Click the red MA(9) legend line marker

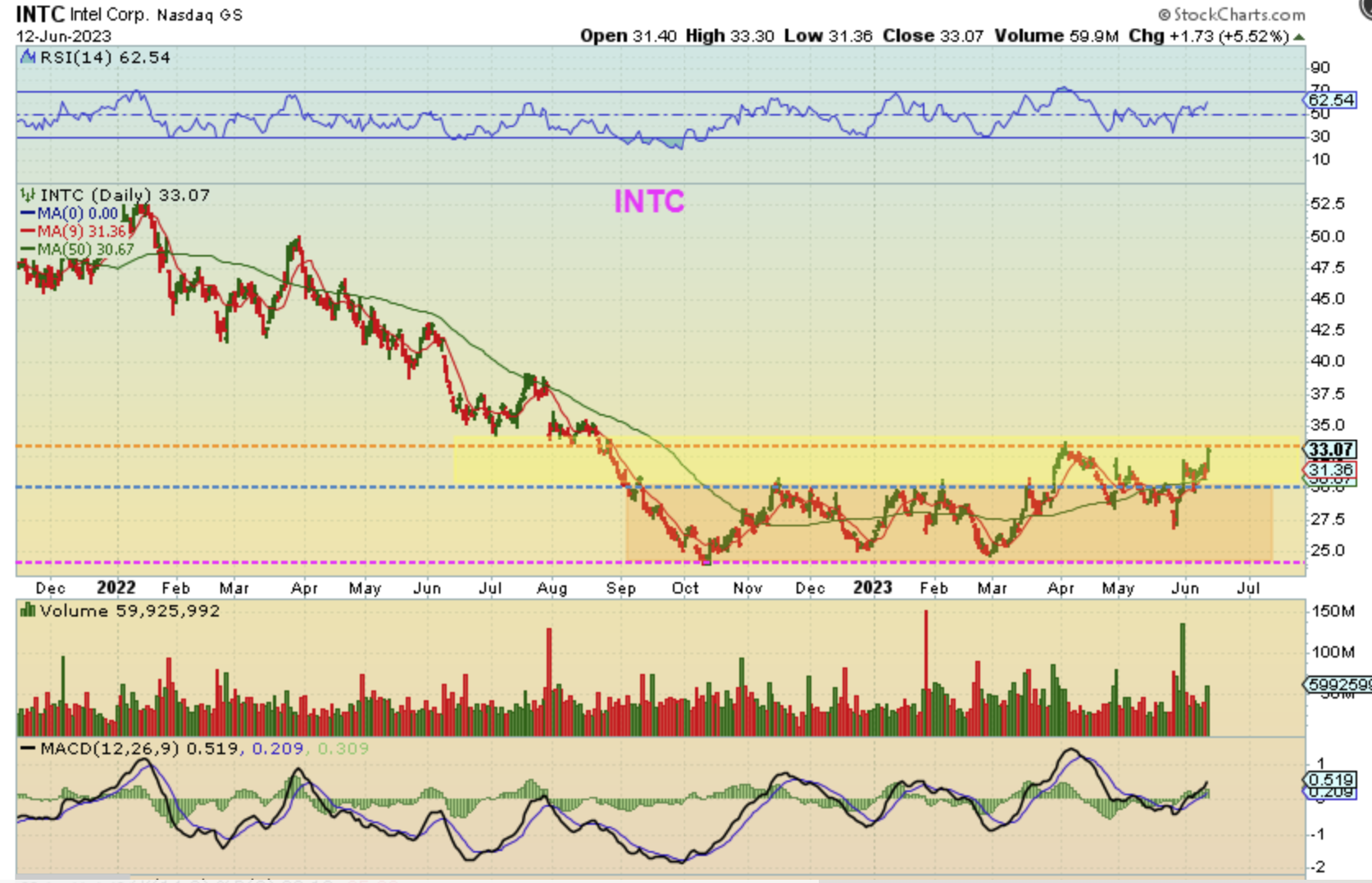(x=28, y=231)
